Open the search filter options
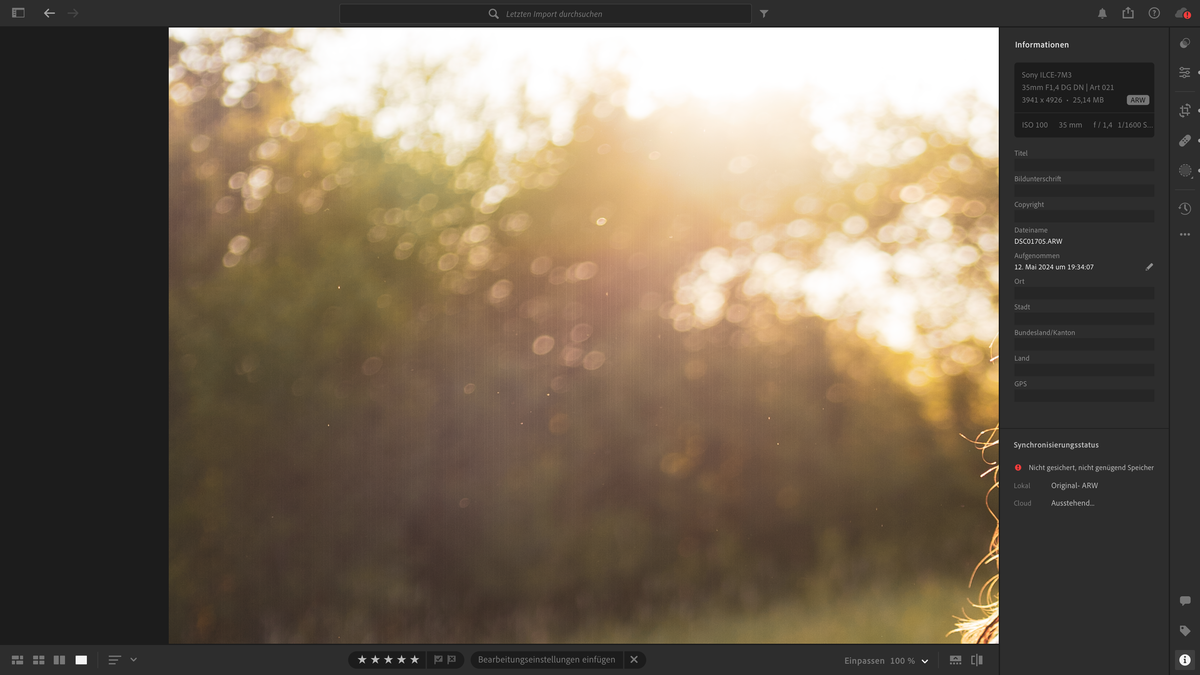The width and height of the screenshot is (1200, 675). (764, 14)
